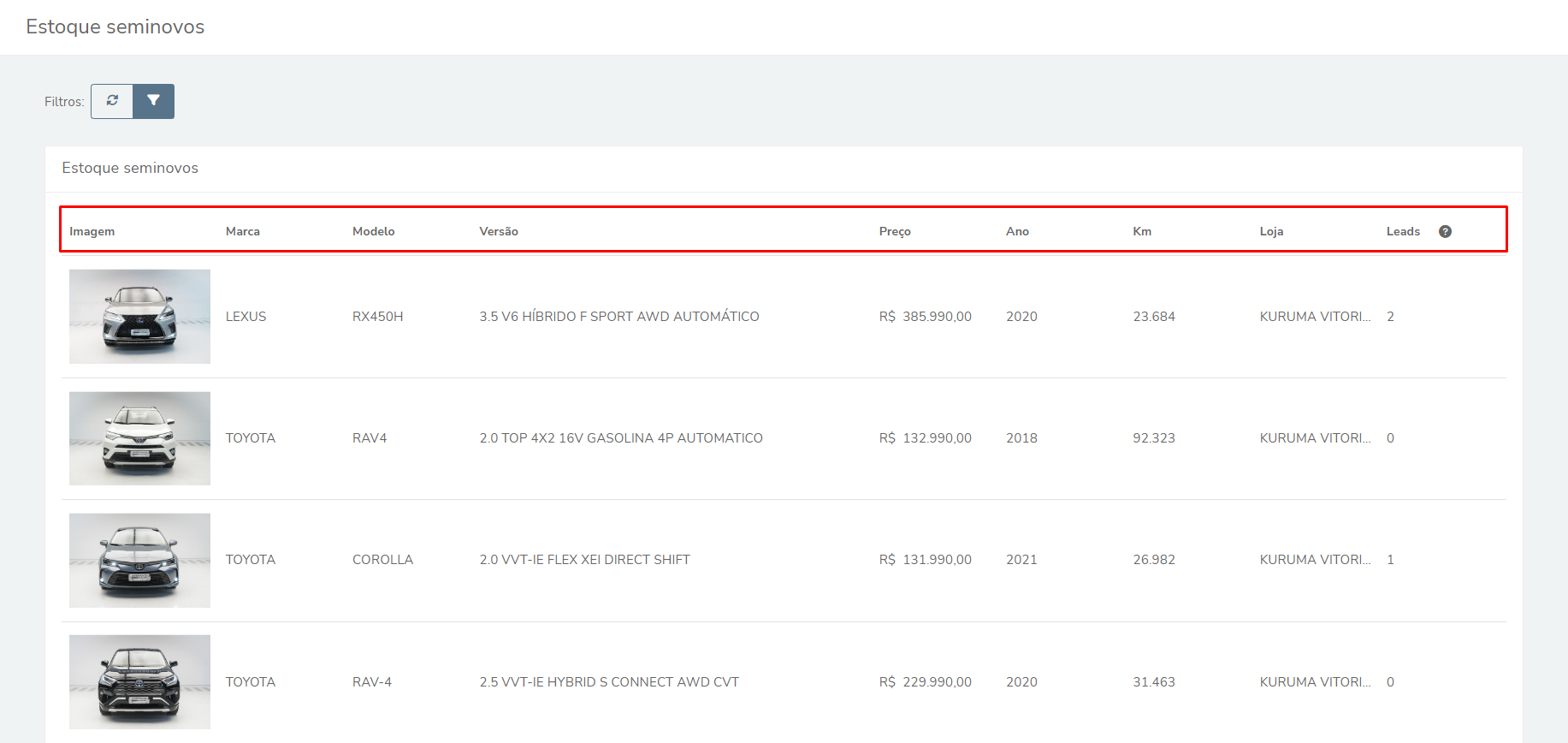Sort by the Preço column header

895,231
